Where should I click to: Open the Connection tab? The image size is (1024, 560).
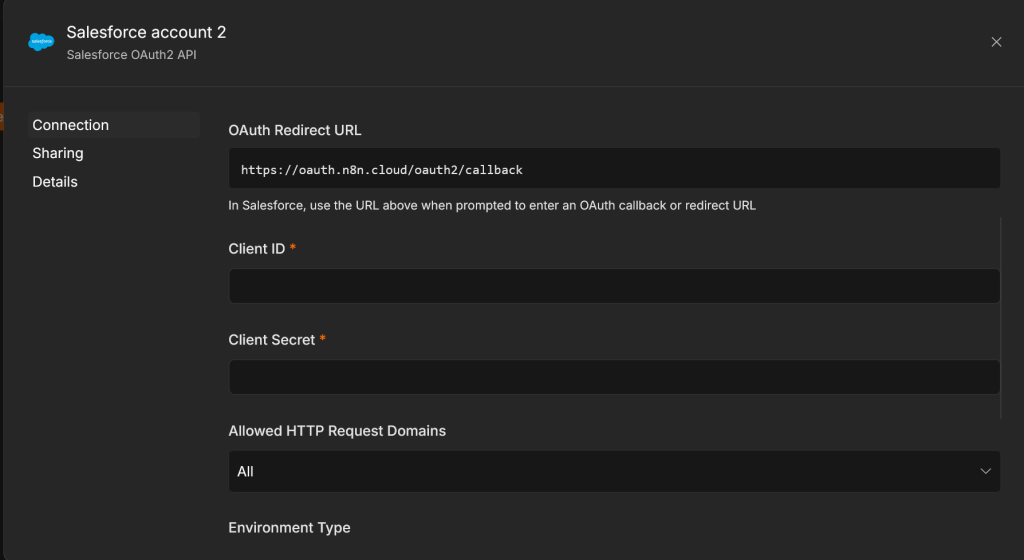tap(114, 125)
